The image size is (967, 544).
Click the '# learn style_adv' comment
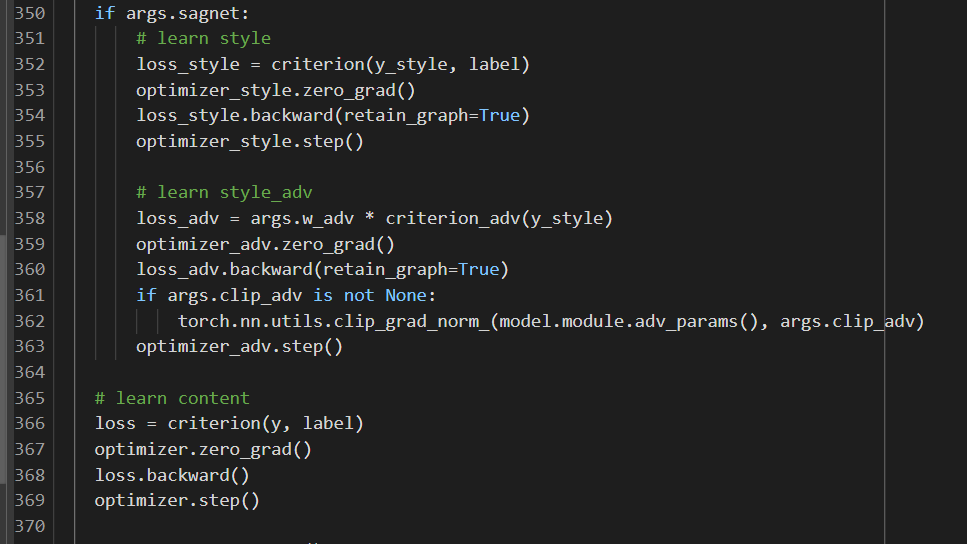click(x=224, y=192)
